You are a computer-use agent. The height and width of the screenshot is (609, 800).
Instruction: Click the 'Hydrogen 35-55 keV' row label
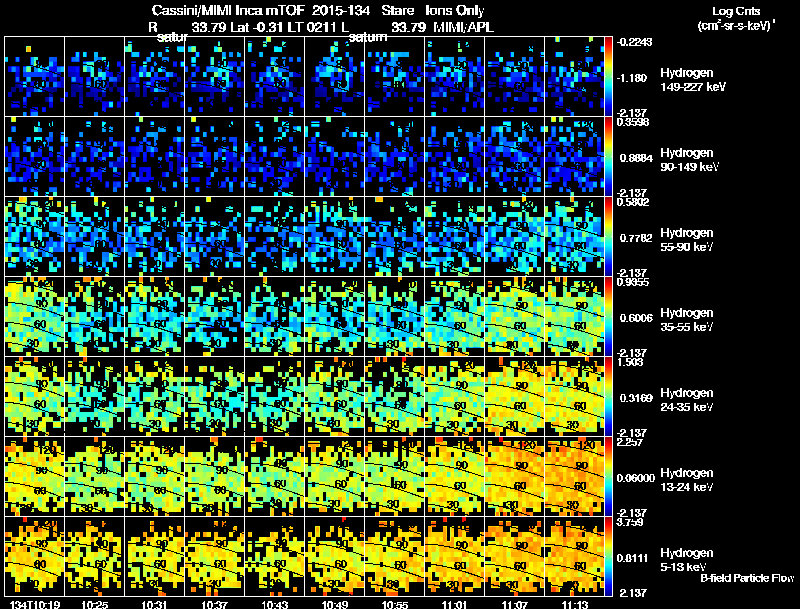click(x=687, y=320)
